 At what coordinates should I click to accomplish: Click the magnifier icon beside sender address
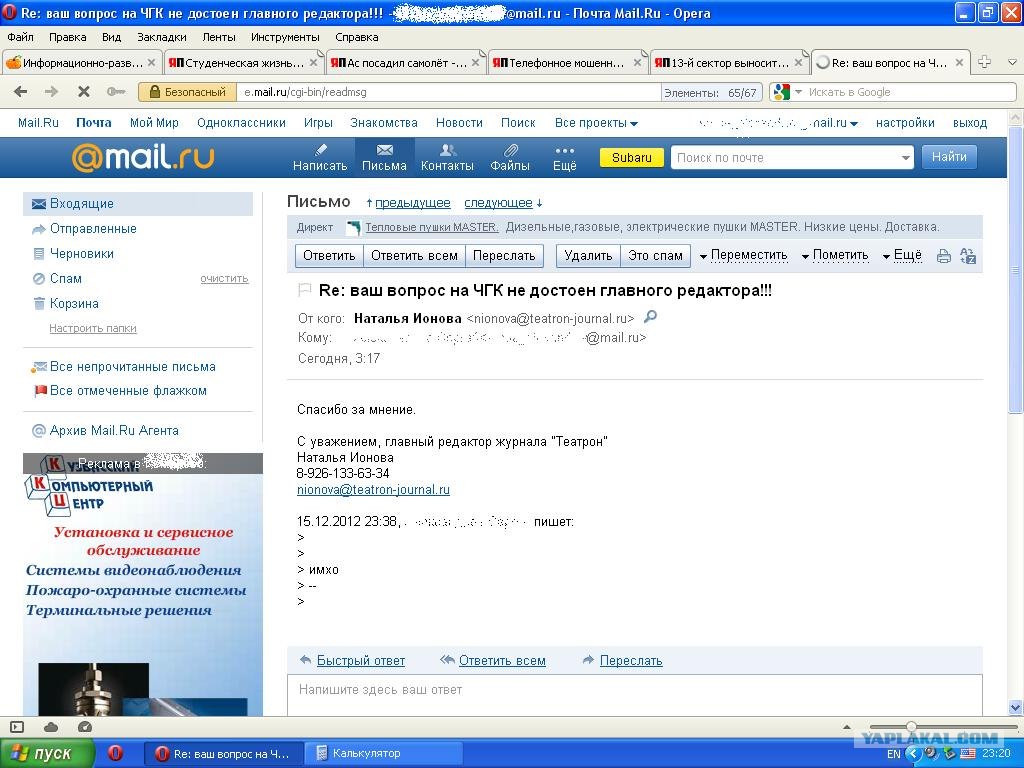pyautogui.click(x=650, y=317)
